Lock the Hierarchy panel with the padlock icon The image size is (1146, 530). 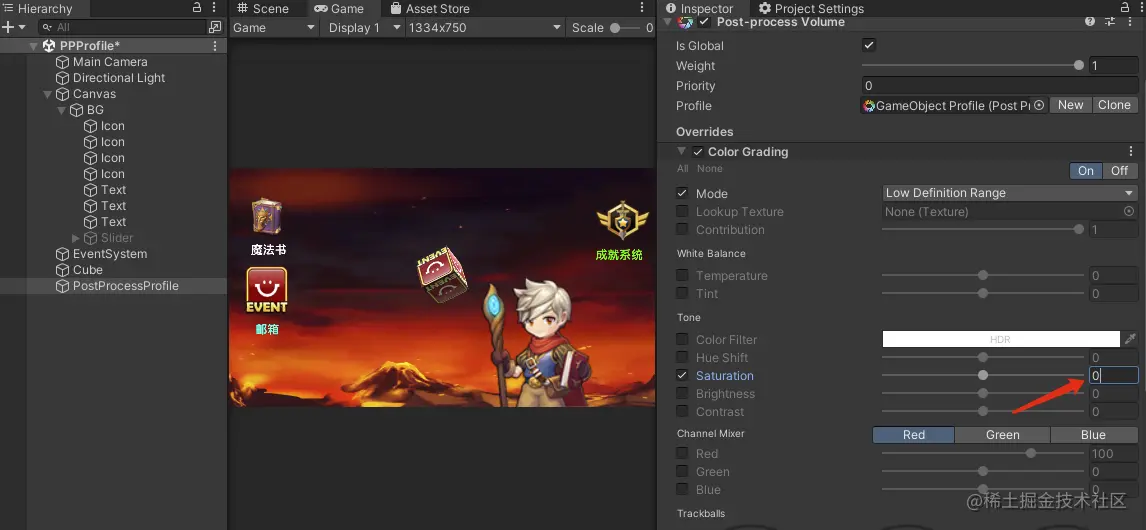coord(197,7)
